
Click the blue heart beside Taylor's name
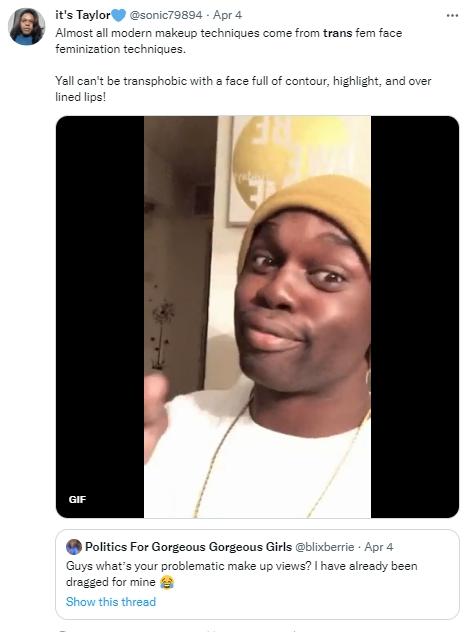pos(118,15)
